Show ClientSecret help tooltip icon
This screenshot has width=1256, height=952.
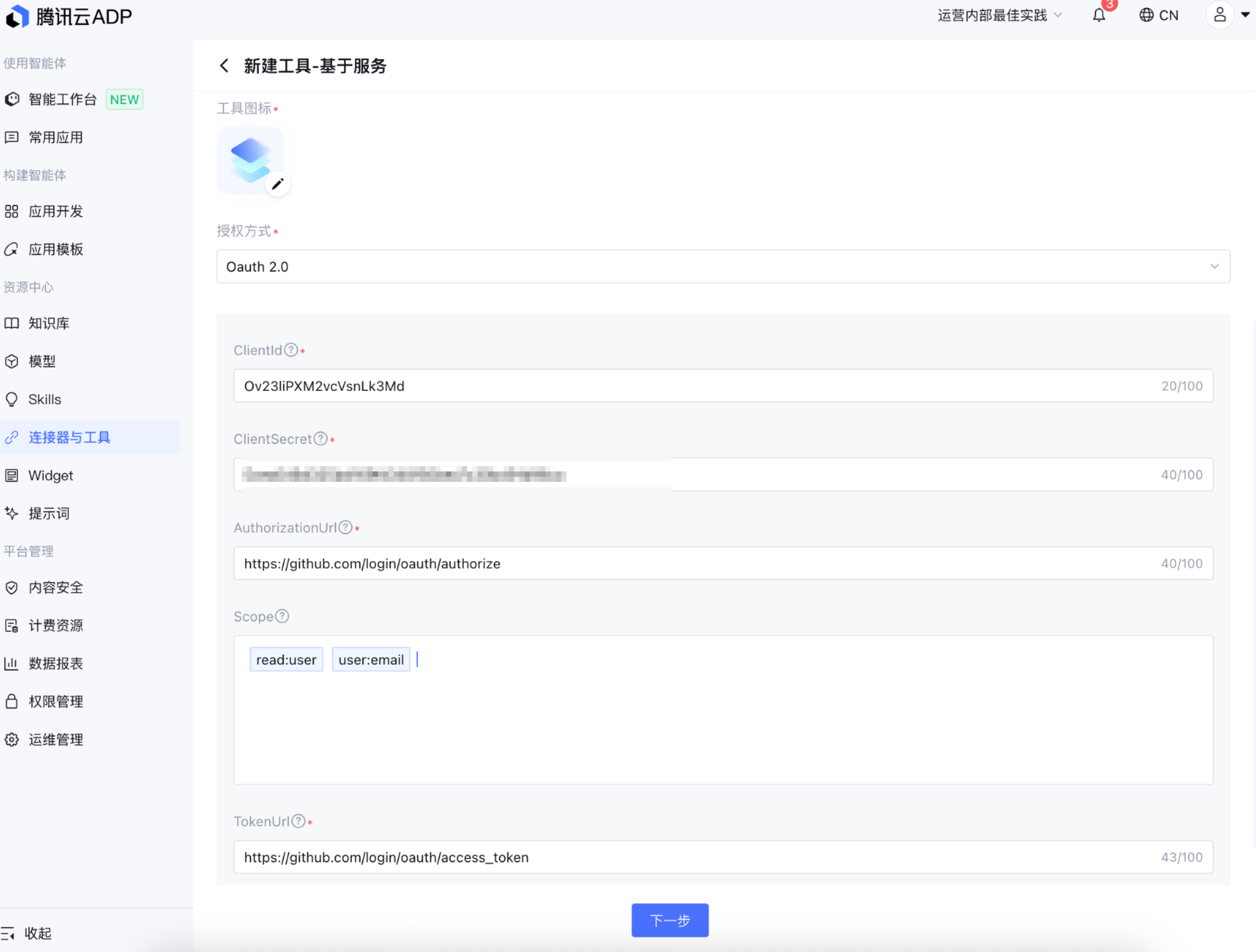tap(321, 438)
